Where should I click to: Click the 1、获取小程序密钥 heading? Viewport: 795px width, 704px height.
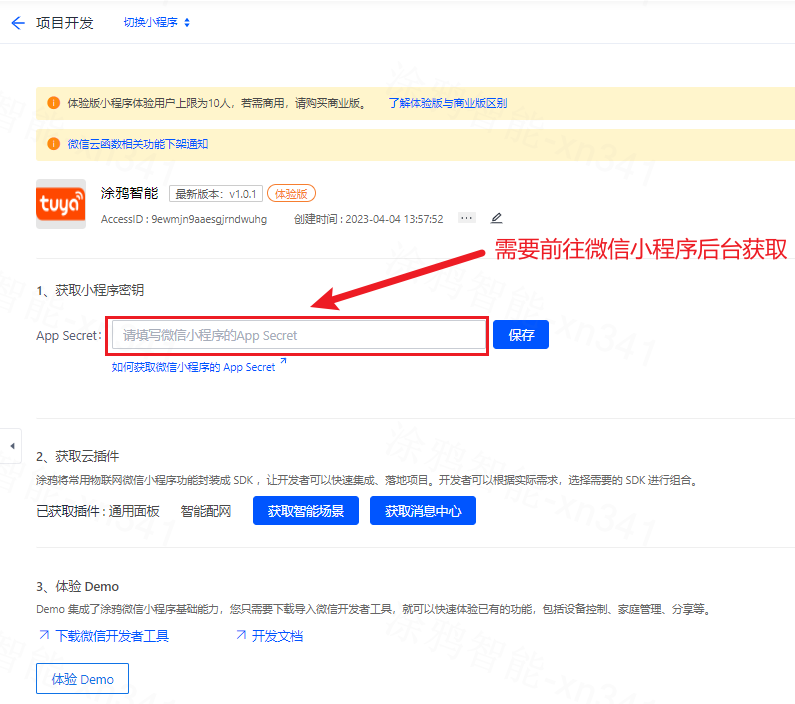(90, 290)
